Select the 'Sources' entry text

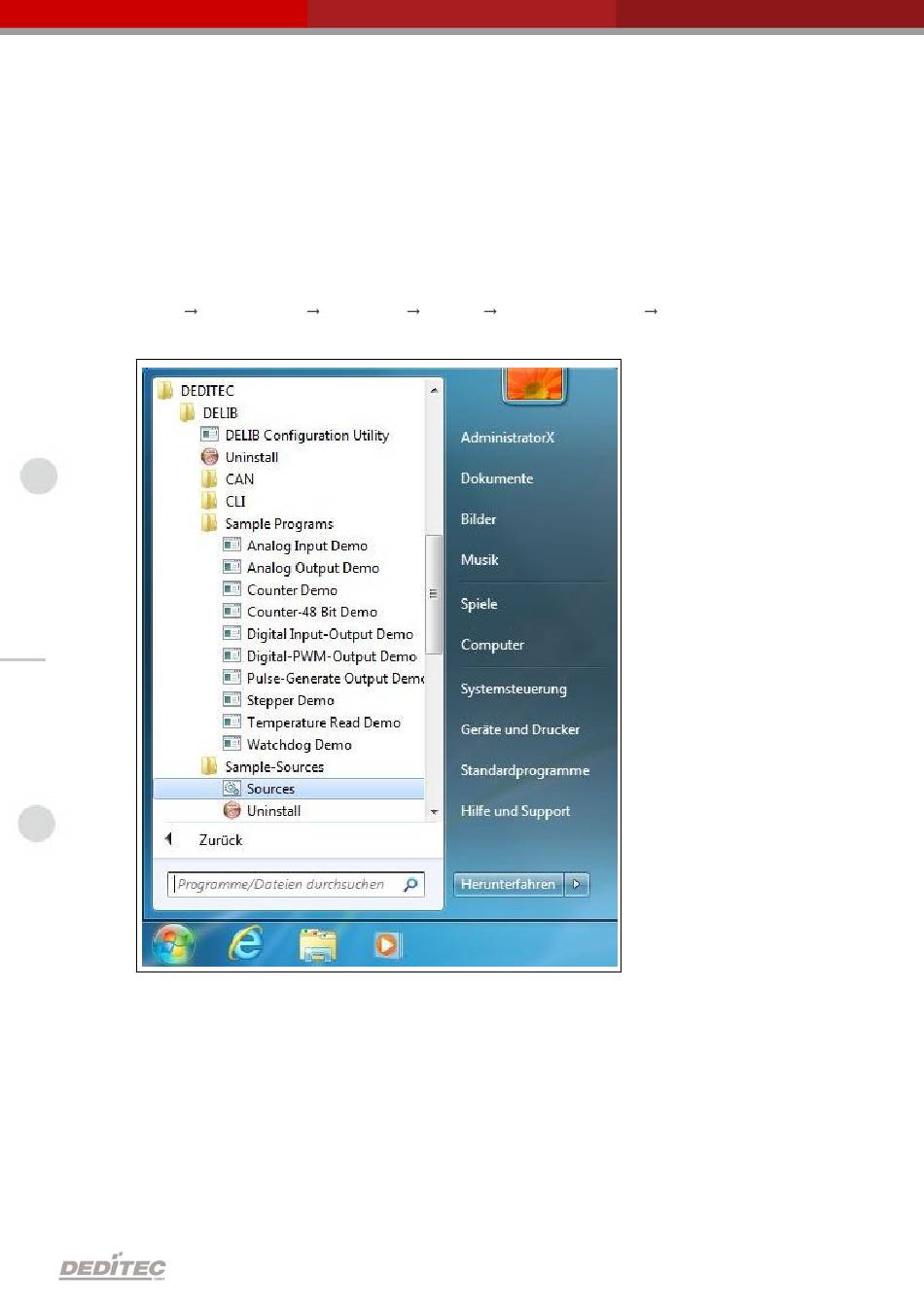(x=270, y=789)
